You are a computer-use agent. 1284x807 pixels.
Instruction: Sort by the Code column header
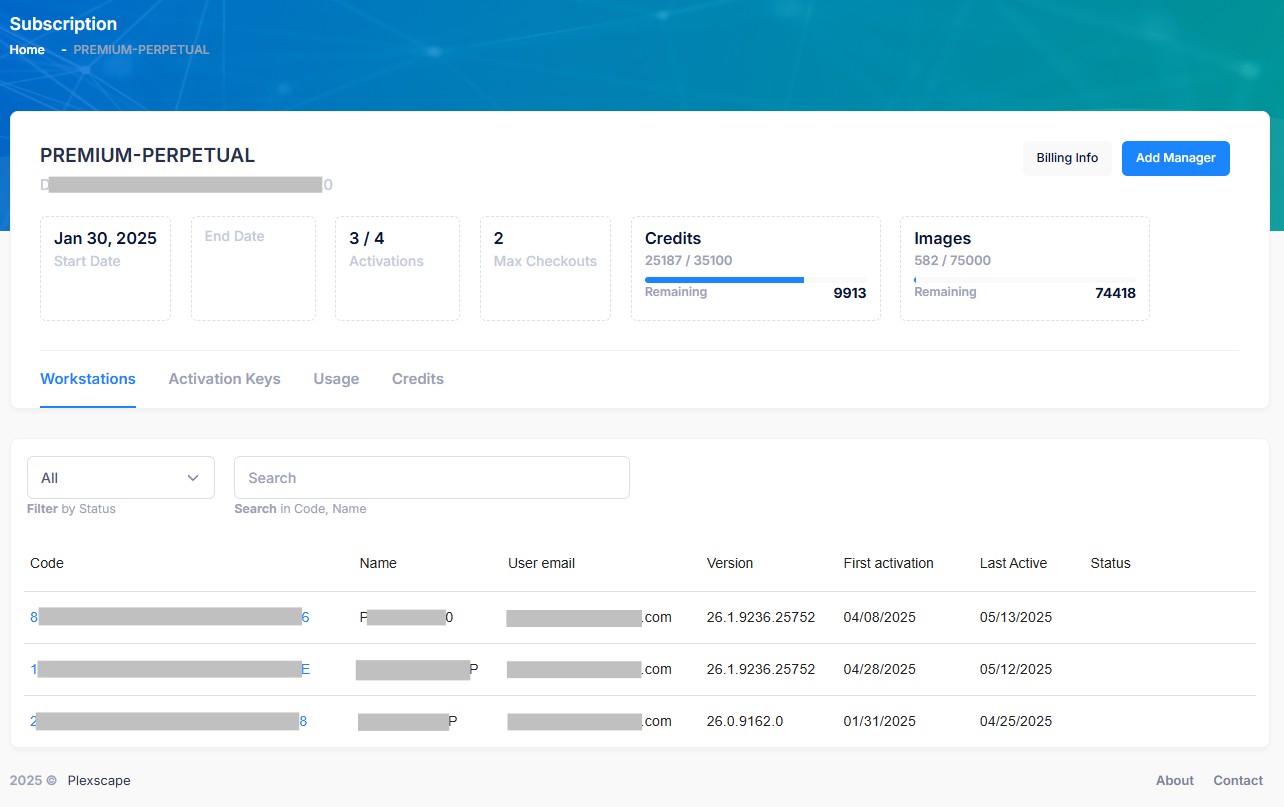[x=47, y=563]
